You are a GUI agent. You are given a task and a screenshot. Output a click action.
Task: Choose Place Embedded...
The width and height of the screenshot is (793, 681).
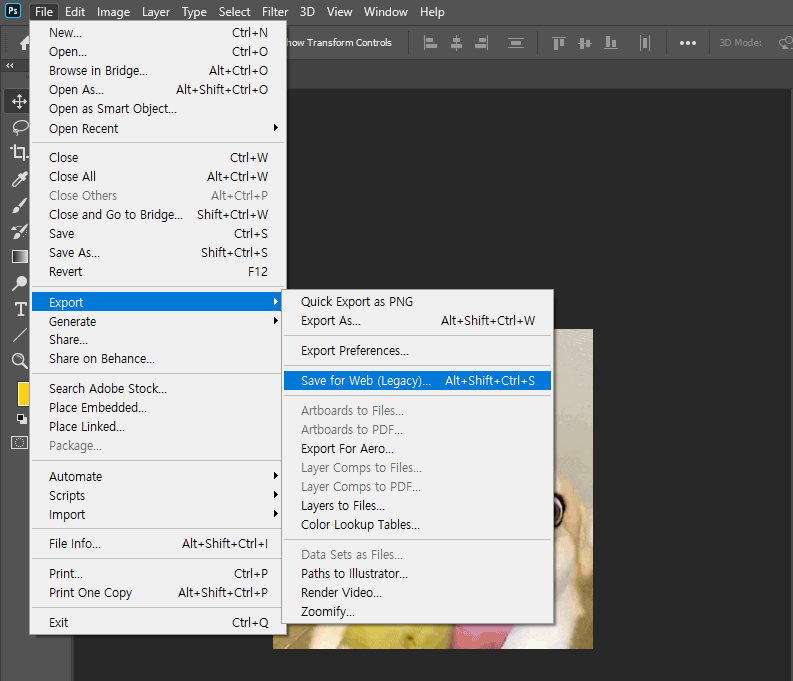click(x=156, y=407)
